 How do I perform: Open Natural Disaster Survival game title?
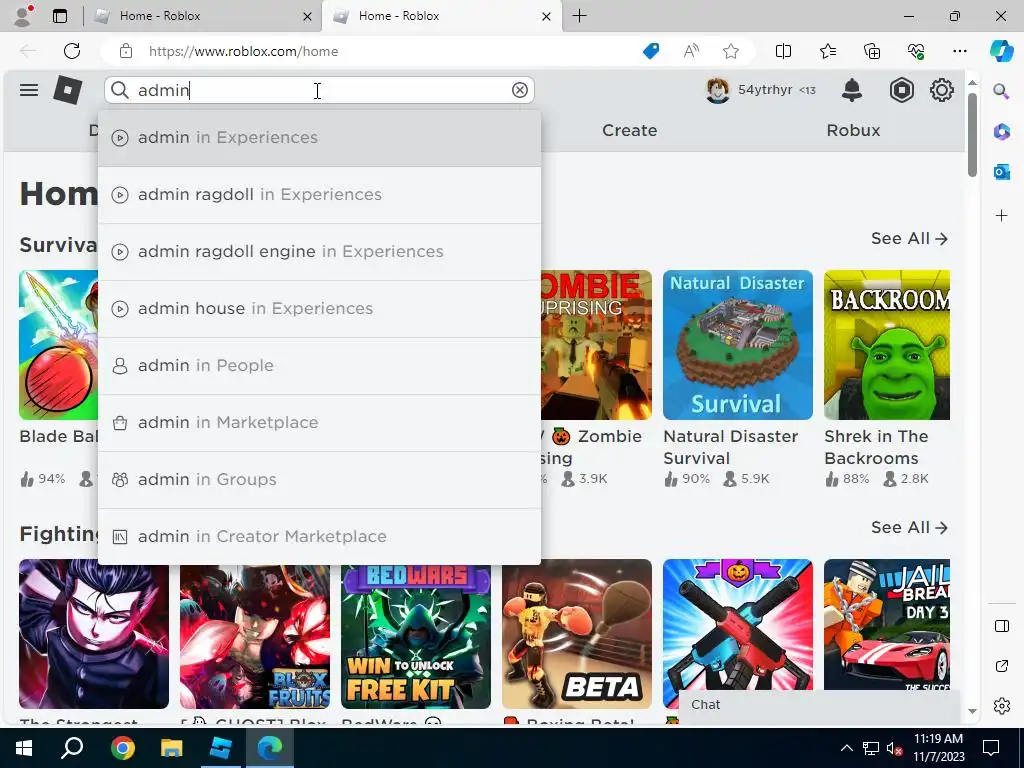pos(730,447)
